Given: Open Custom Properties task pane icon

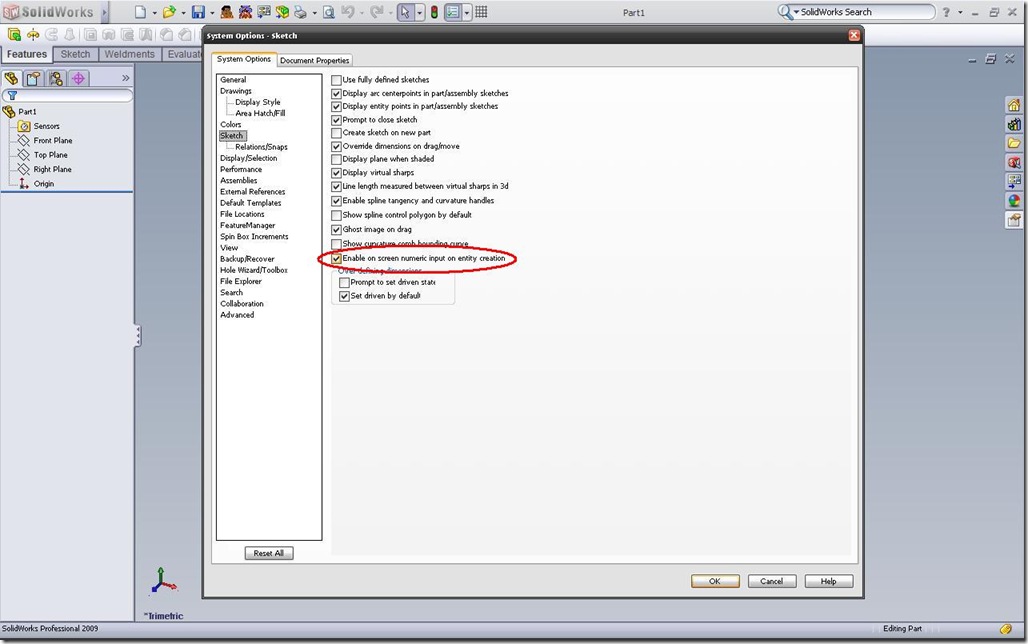Looking at the screenshot, I should coord(1014,220).
